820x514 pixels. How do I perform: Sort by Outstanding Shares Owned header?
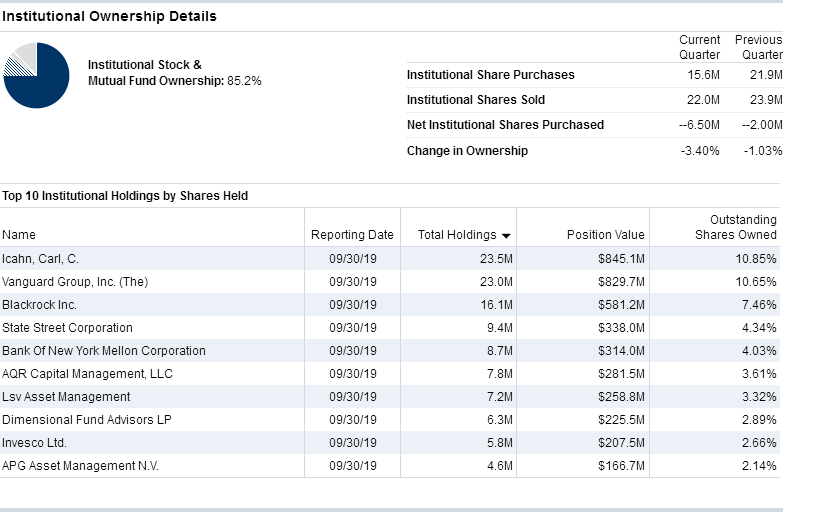tap(736, 227)
